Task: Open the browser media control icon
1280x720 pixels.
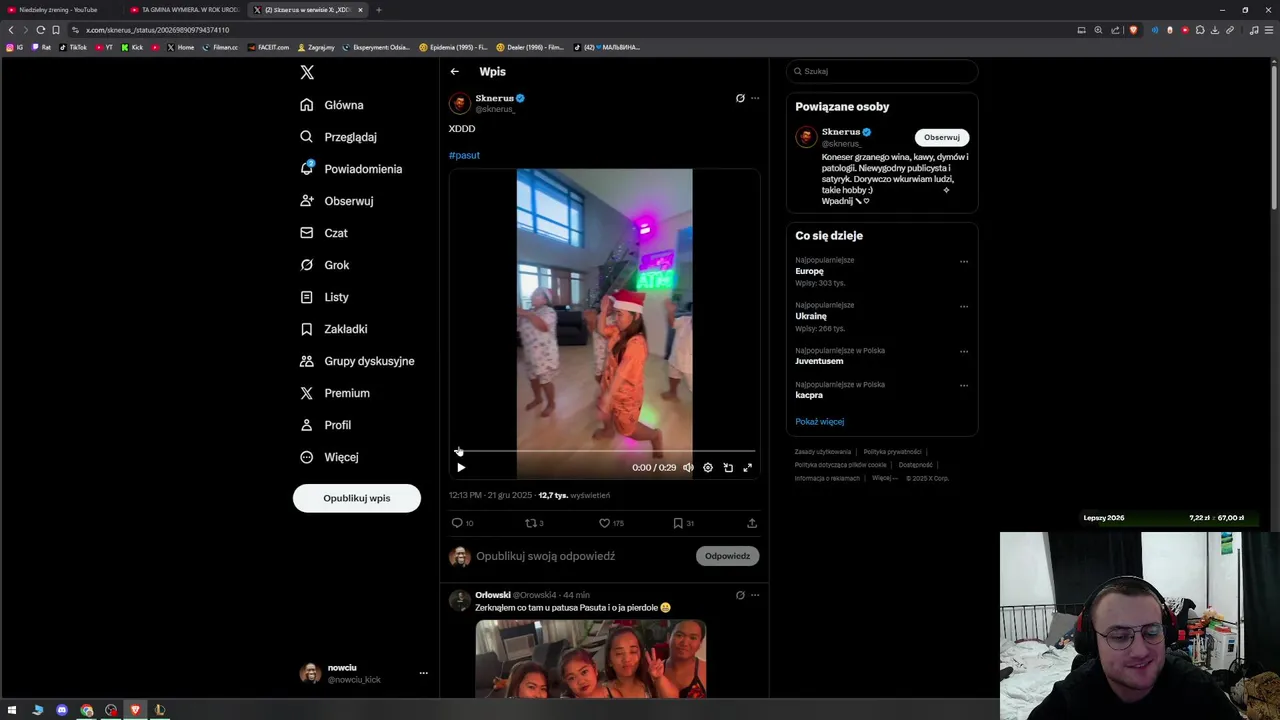Action: click(x=1254, y=30)
